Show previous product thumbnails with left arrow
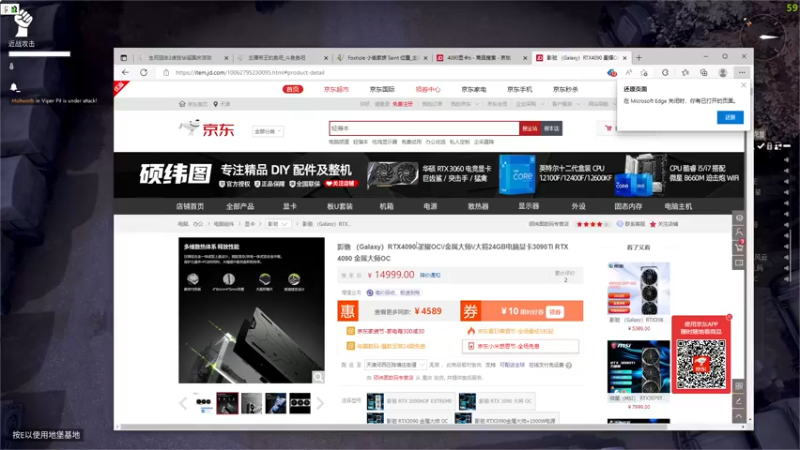800x450 pixels. (x=183, y=403)
